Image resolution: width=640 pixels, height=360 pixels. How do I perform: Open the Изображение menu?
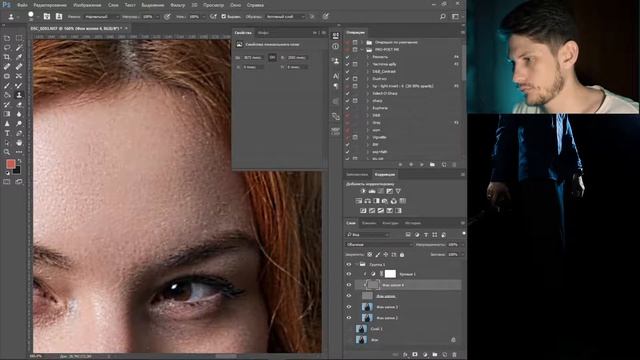tap(87, 5)
